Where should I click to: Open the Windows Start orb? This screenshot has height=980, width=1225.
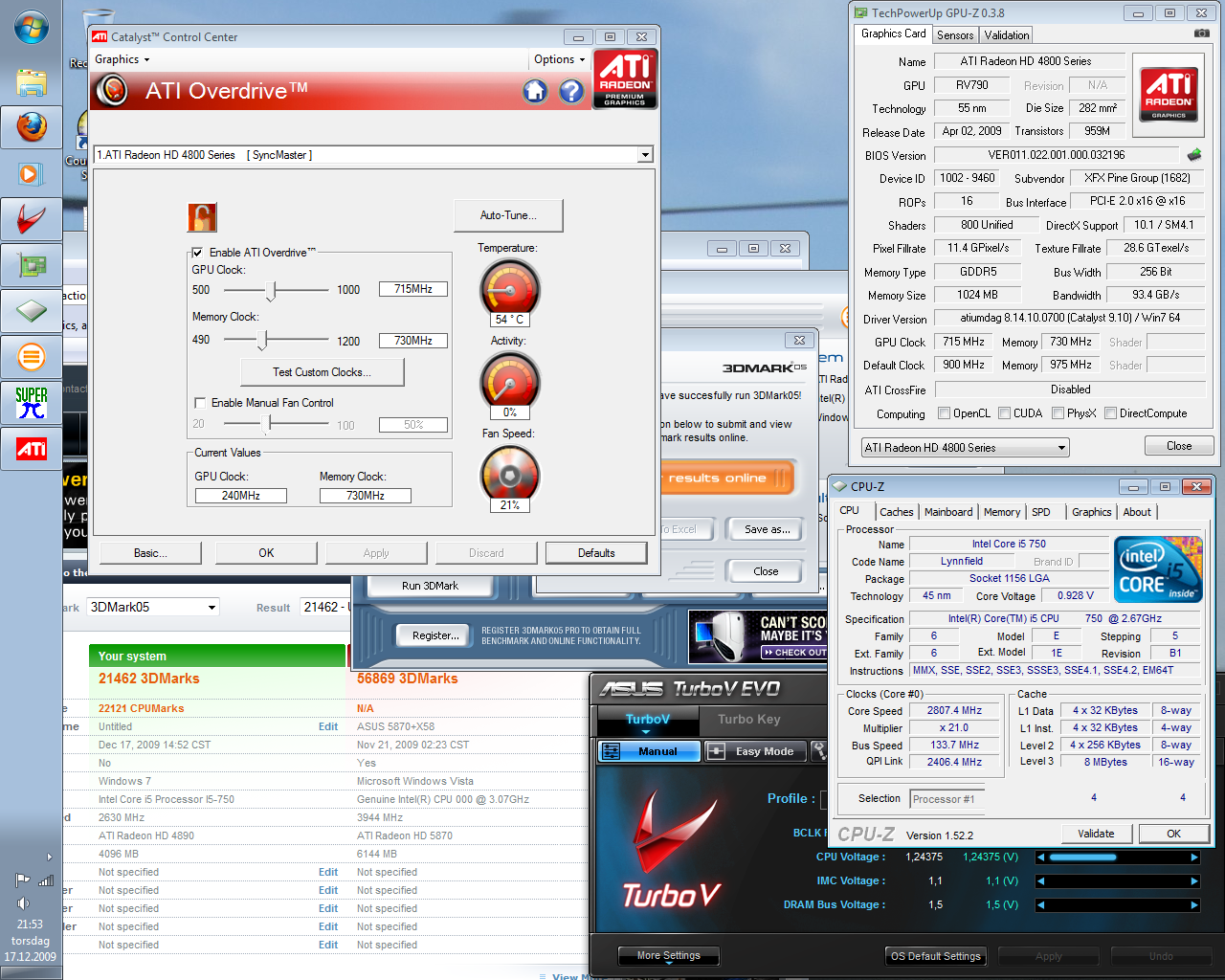31,28
